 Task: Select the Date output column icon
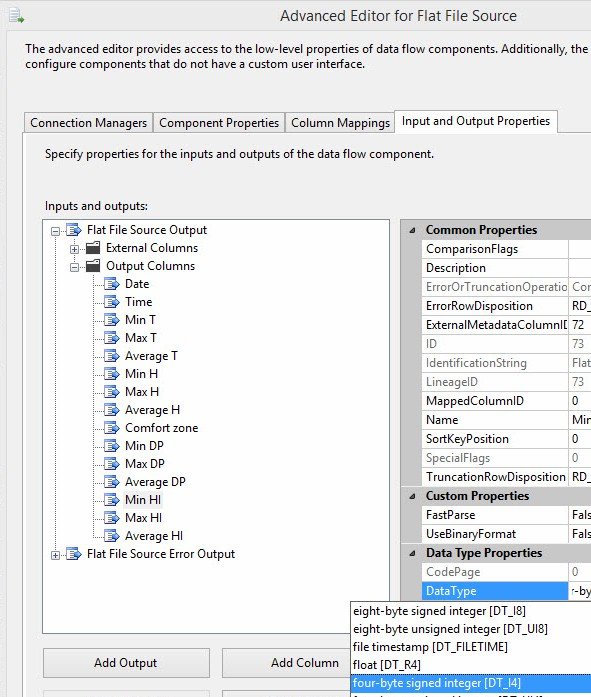coord(112,284)
